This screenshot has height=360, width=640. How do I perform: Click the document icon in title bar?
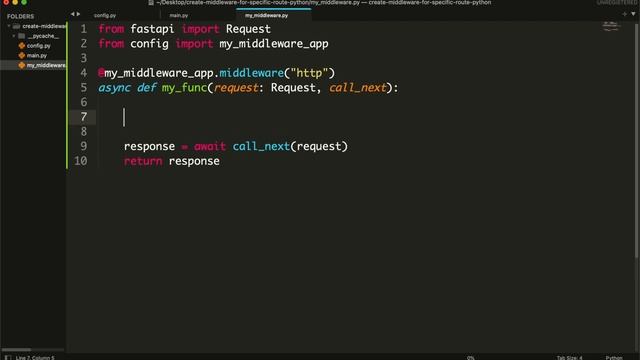pyautogui.click(x=151, y=2)
